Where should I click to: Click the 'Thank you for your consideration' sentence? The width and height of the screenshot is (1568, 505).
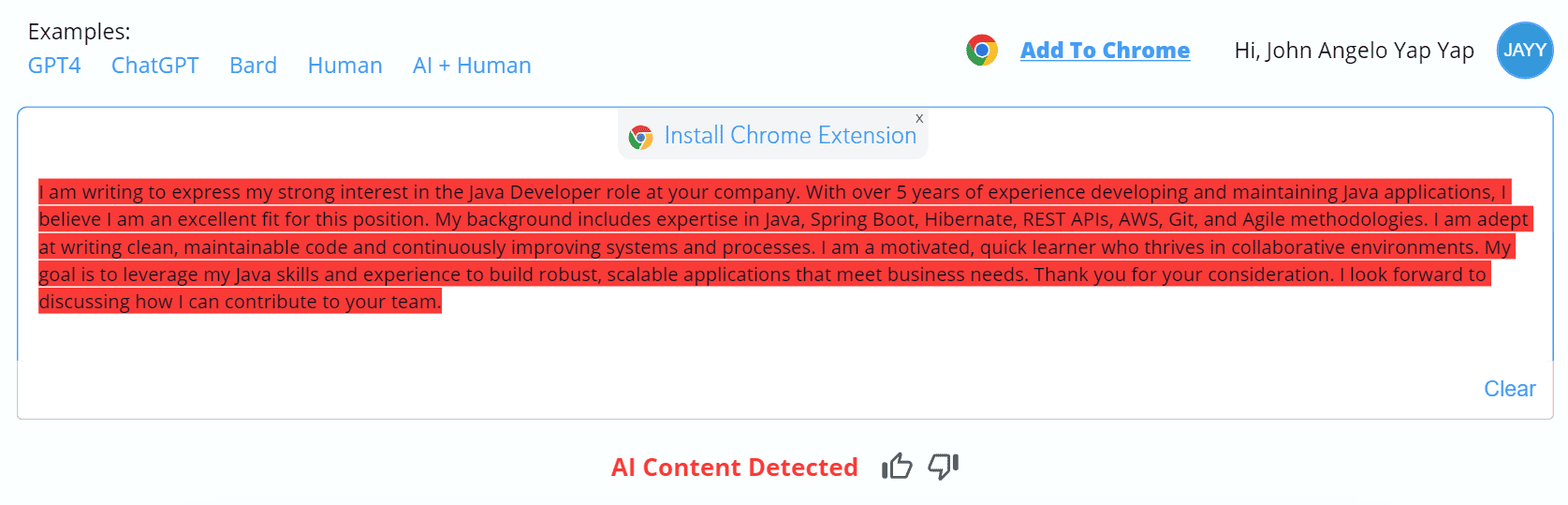(x=1183, y=275)
